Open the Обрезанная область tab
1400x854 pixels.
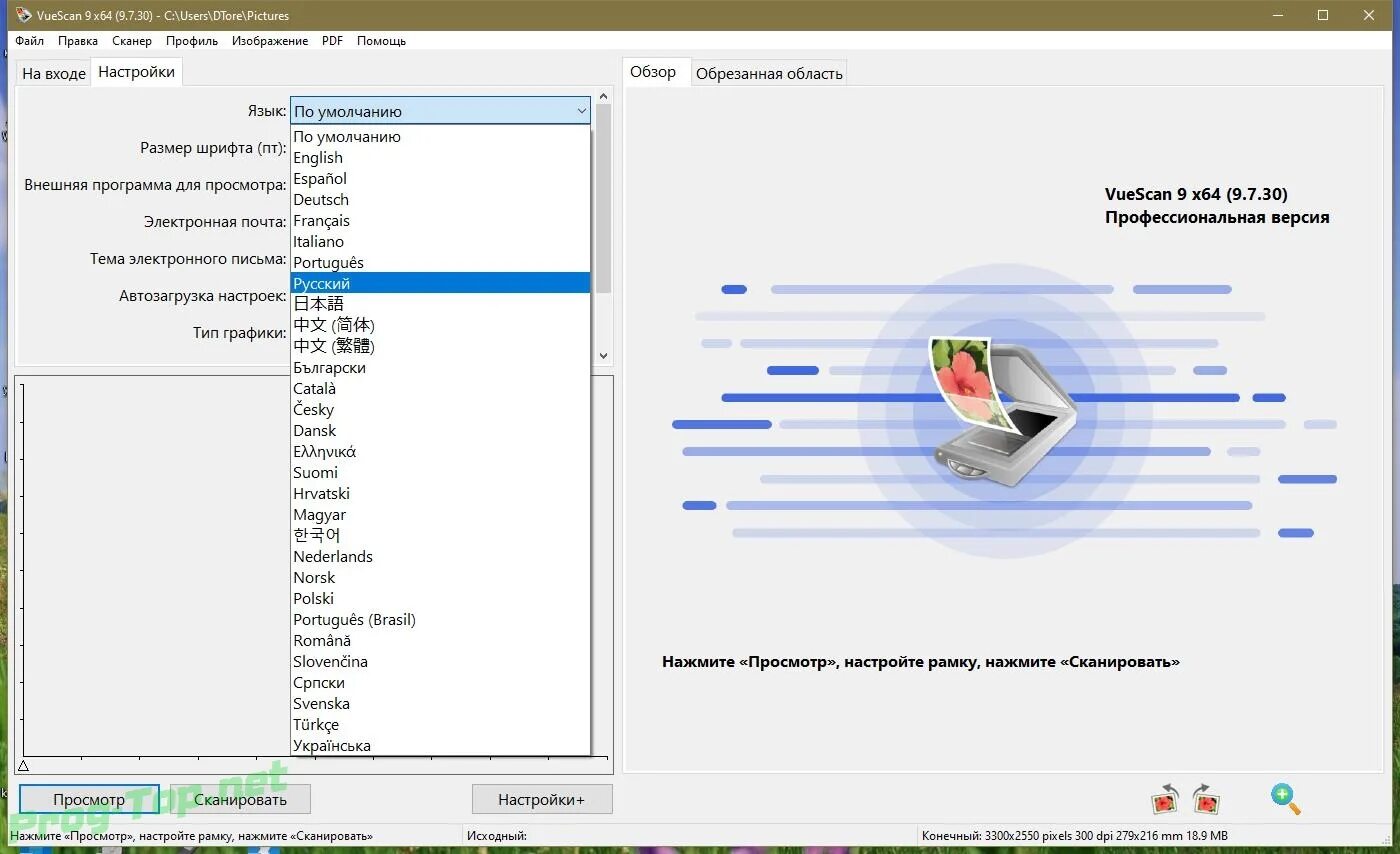[x=769, y=73]
